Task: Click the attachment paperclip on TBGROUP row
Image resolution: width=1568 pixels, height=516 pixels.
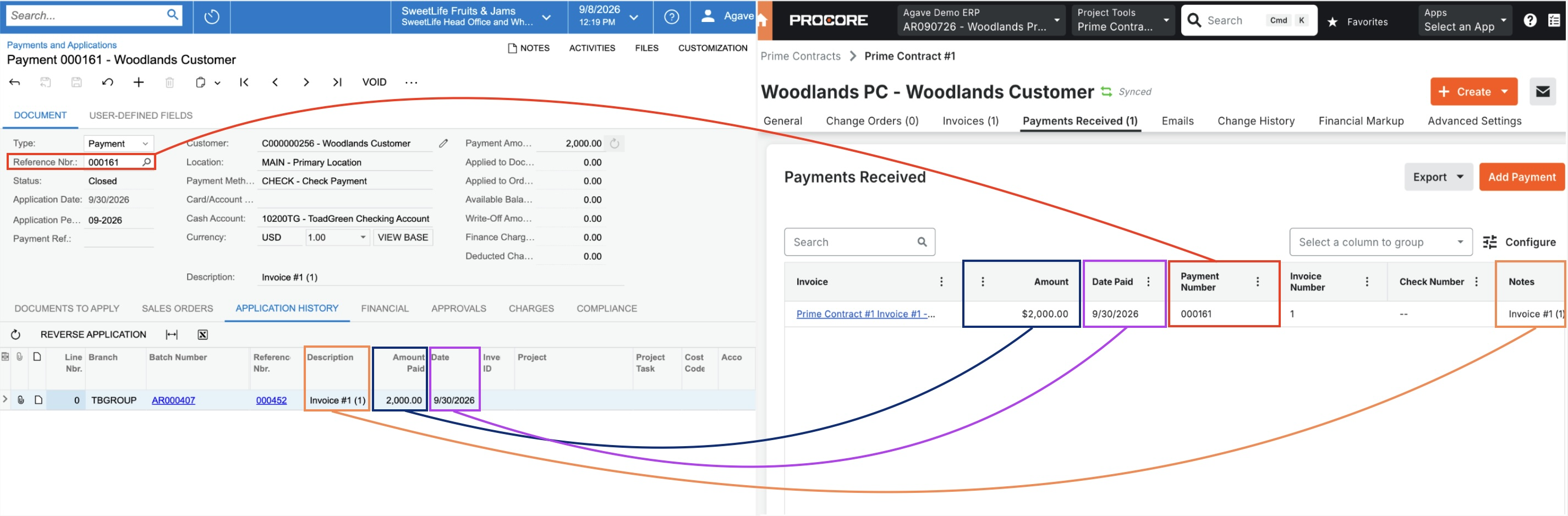Action: [x=21, y=400]
